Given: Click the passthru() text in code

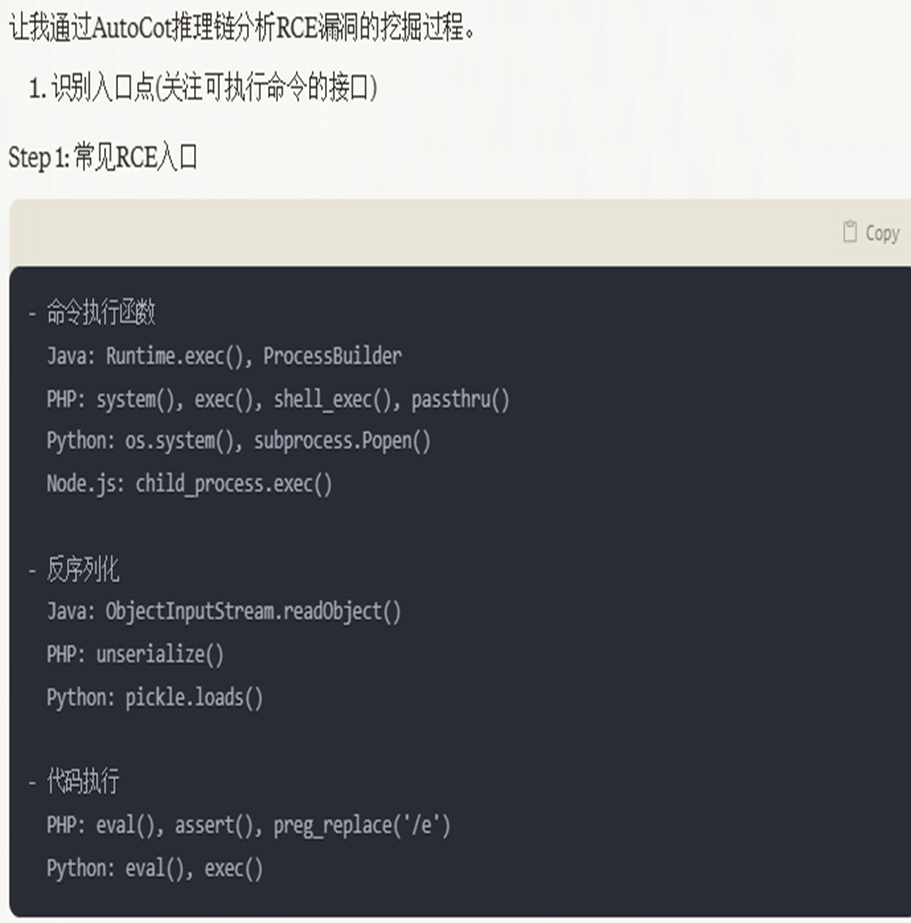Looking at the screenshot, I should (460, 400).
